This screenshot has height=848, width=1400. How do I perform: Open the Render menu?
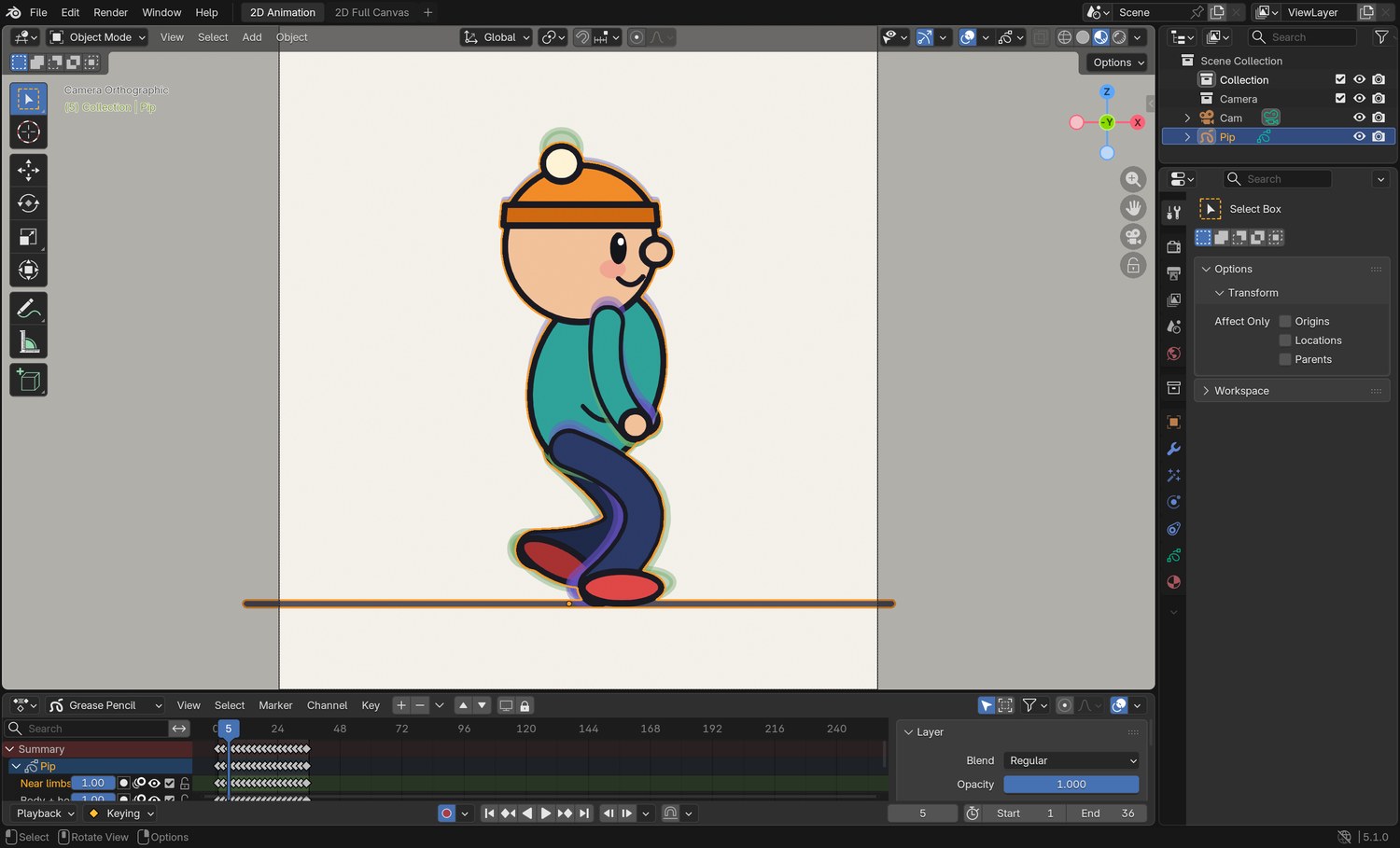[x=111, y=12]
